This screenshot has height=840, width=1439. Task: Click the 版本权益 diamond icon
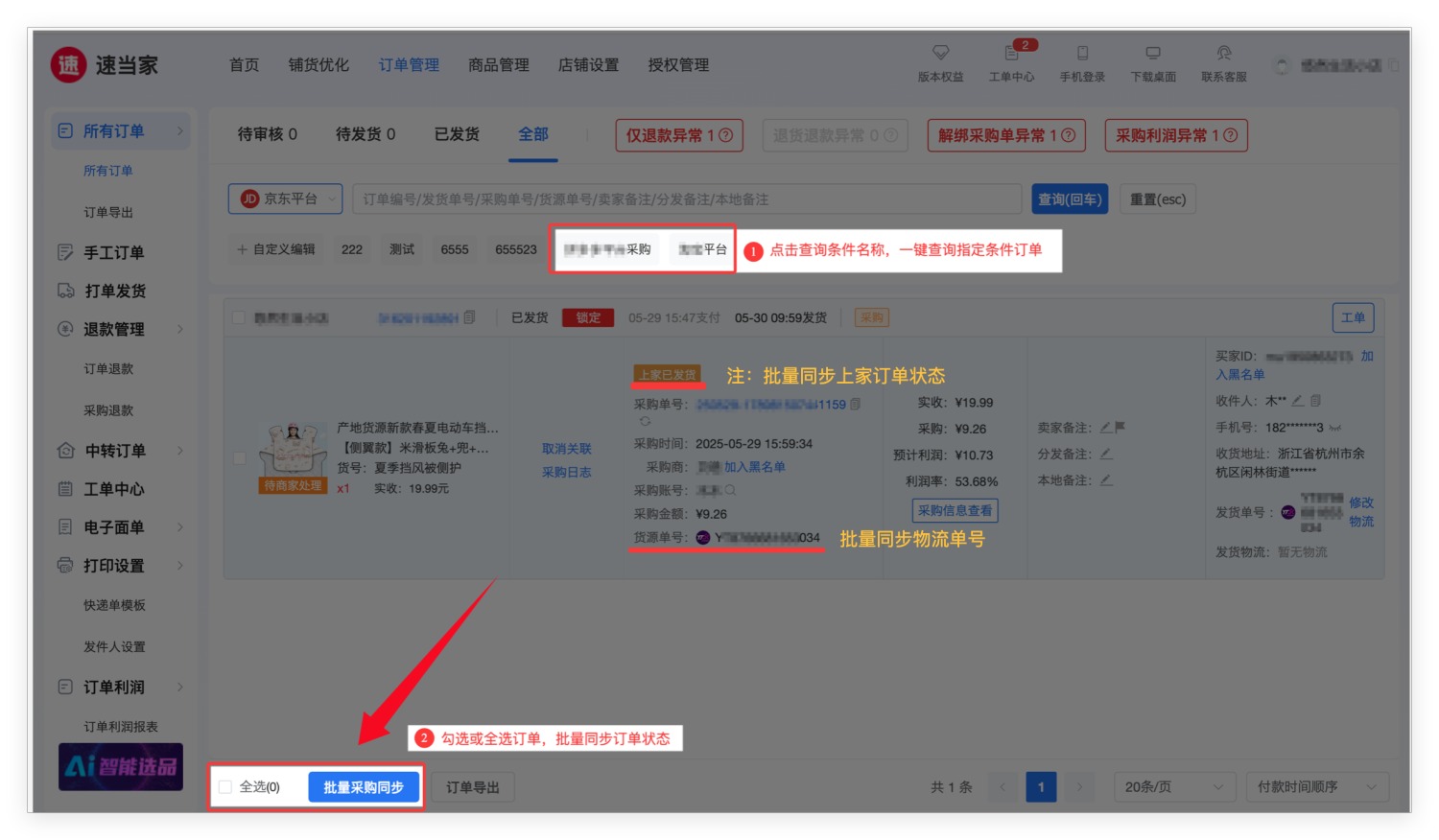click(940, 53)
